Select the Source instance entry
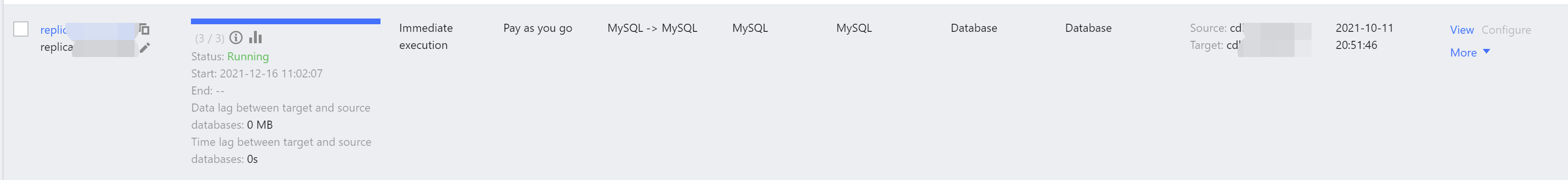 (x=1250, y=28)
